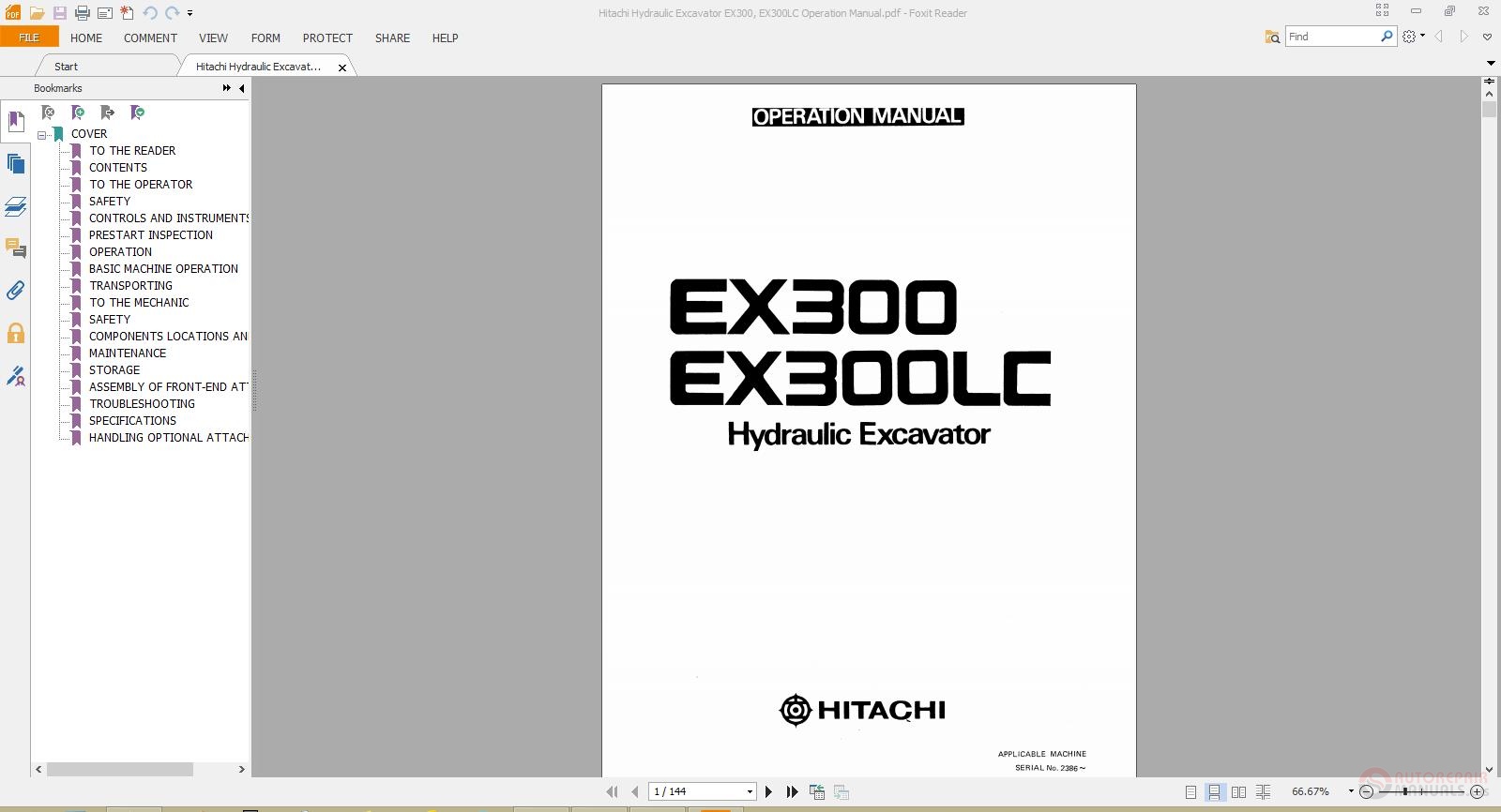The image size is (1501, 812).
Task: Switch to the SHARE ribbon tab
Action: 392,38
